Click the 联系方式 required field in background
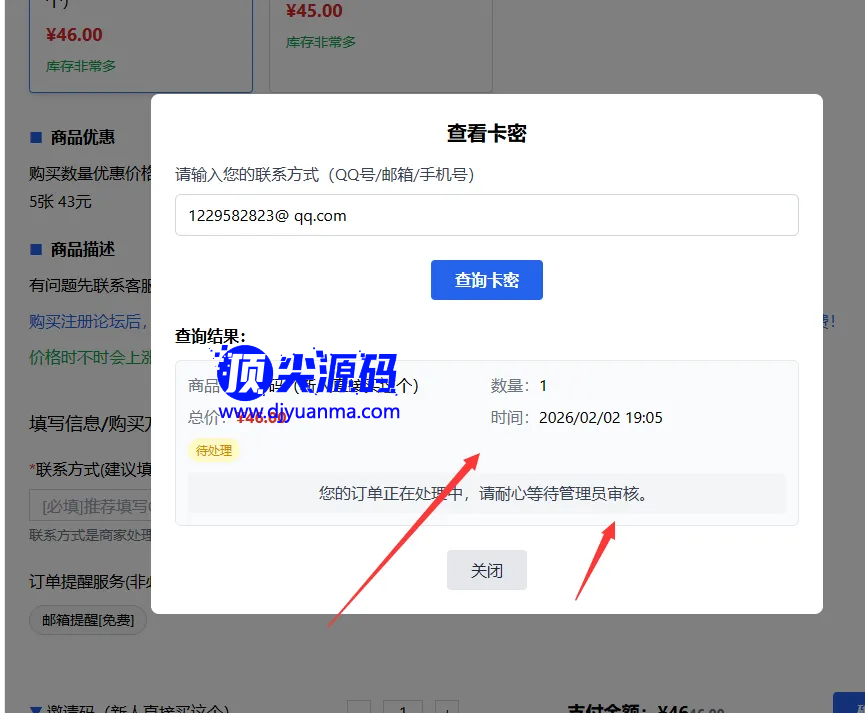This screenshot has width=865, height=713. pos(90,505)
